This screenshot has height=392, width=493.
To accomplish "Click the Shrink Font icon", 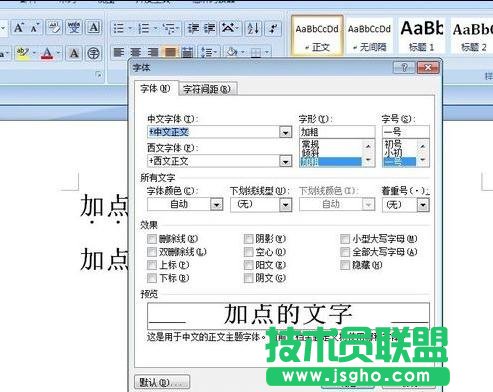I will (x=35, y=28).
